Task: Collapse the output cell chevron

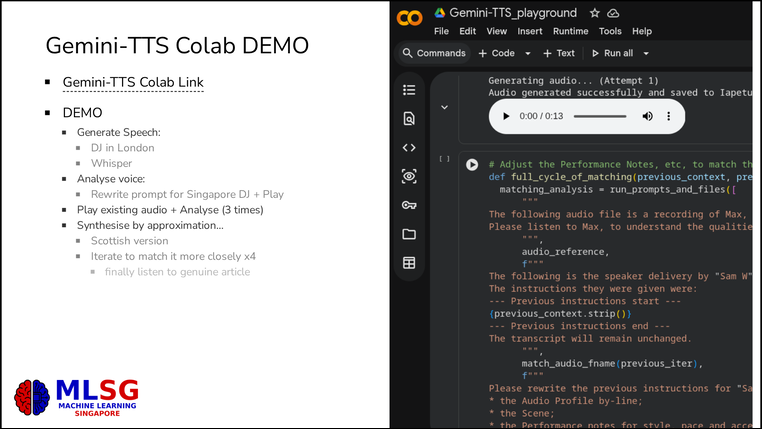Action: [x=444, y=107]
